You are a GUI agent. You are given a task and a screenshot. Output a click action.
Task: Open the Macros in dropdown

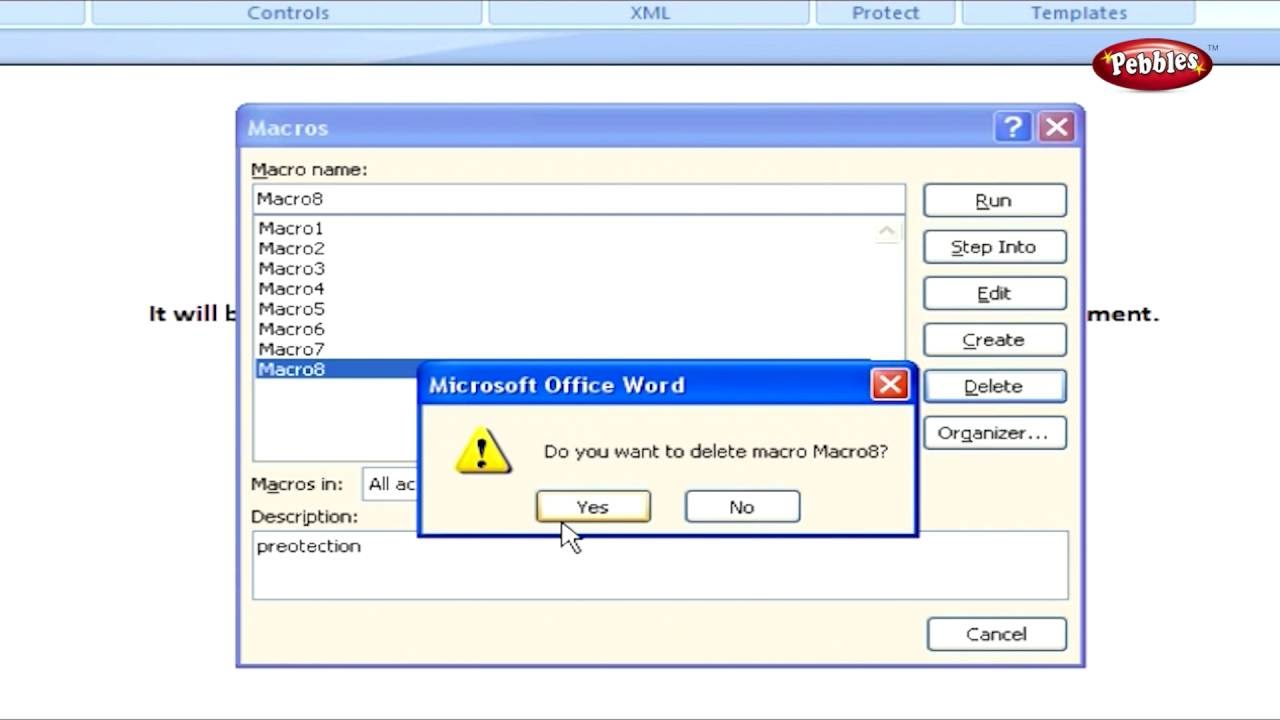click(x=391, y=484)
